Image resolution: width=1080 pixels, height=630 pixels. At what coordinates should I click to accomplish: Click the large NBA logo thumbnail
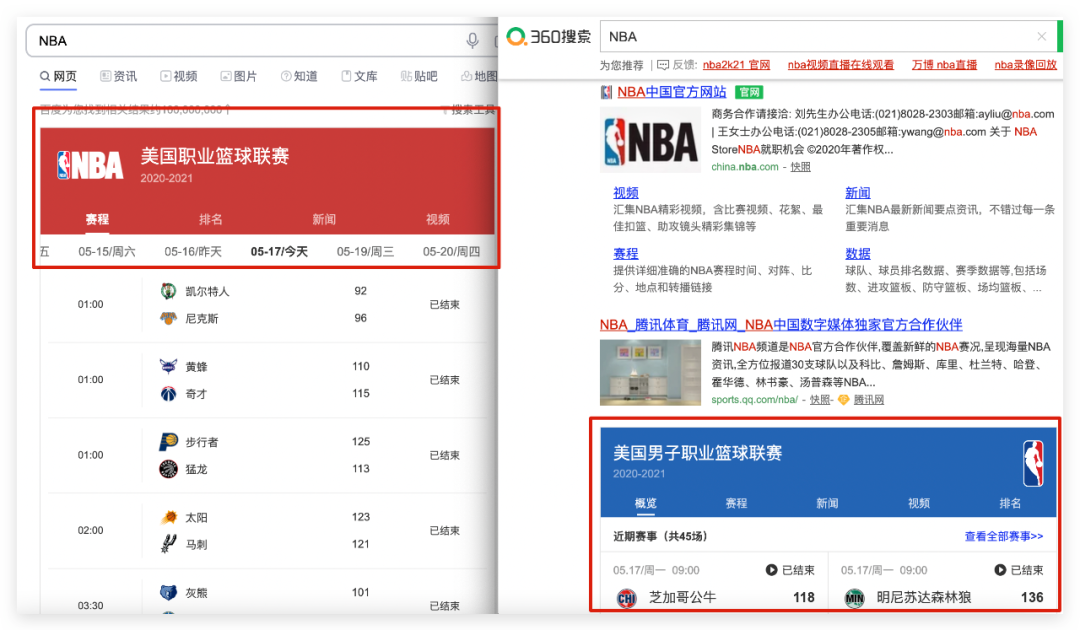[650, 140]
